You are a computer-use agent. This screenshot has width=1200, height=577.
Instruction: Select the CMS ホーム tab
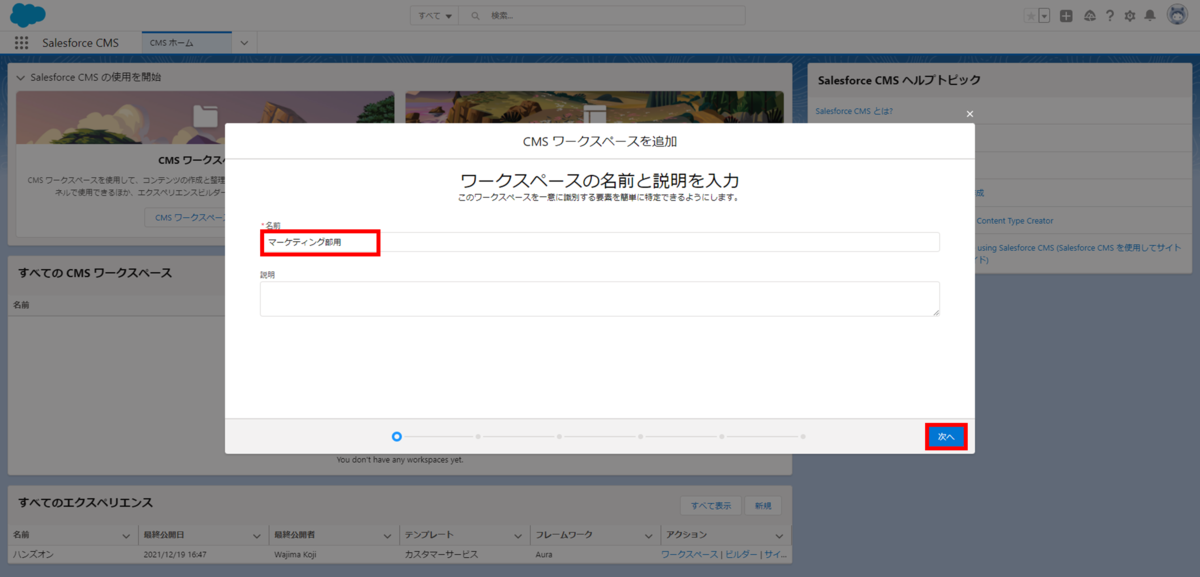click(x=186, y=43)
